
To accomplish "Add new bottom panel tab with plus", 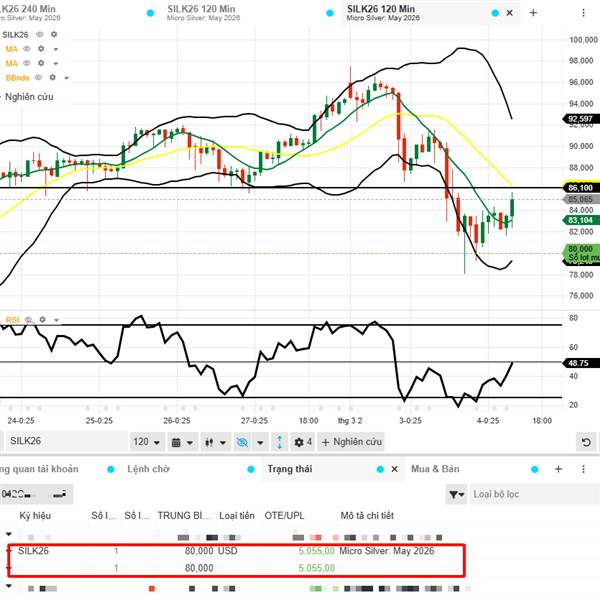I will coord(558,468).
